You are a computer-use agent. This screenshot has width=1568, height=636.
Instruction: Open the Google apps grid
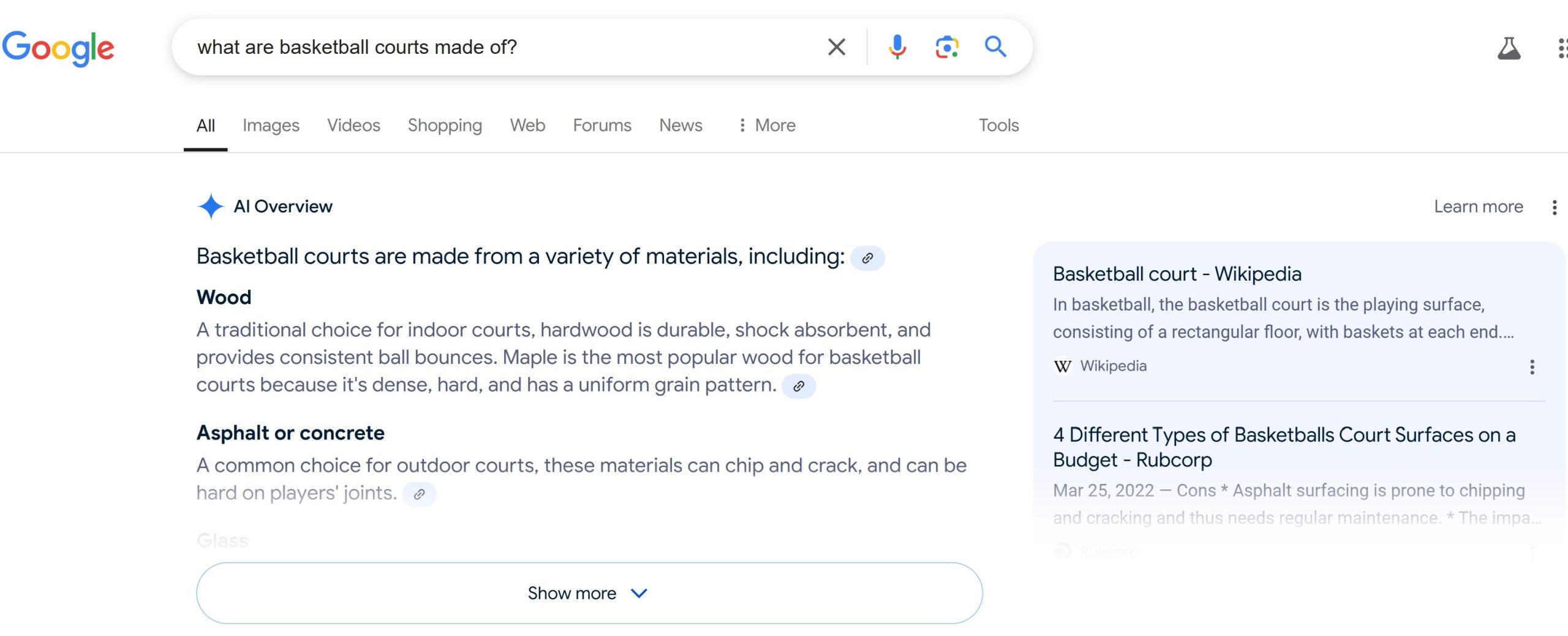point(1561,48)
